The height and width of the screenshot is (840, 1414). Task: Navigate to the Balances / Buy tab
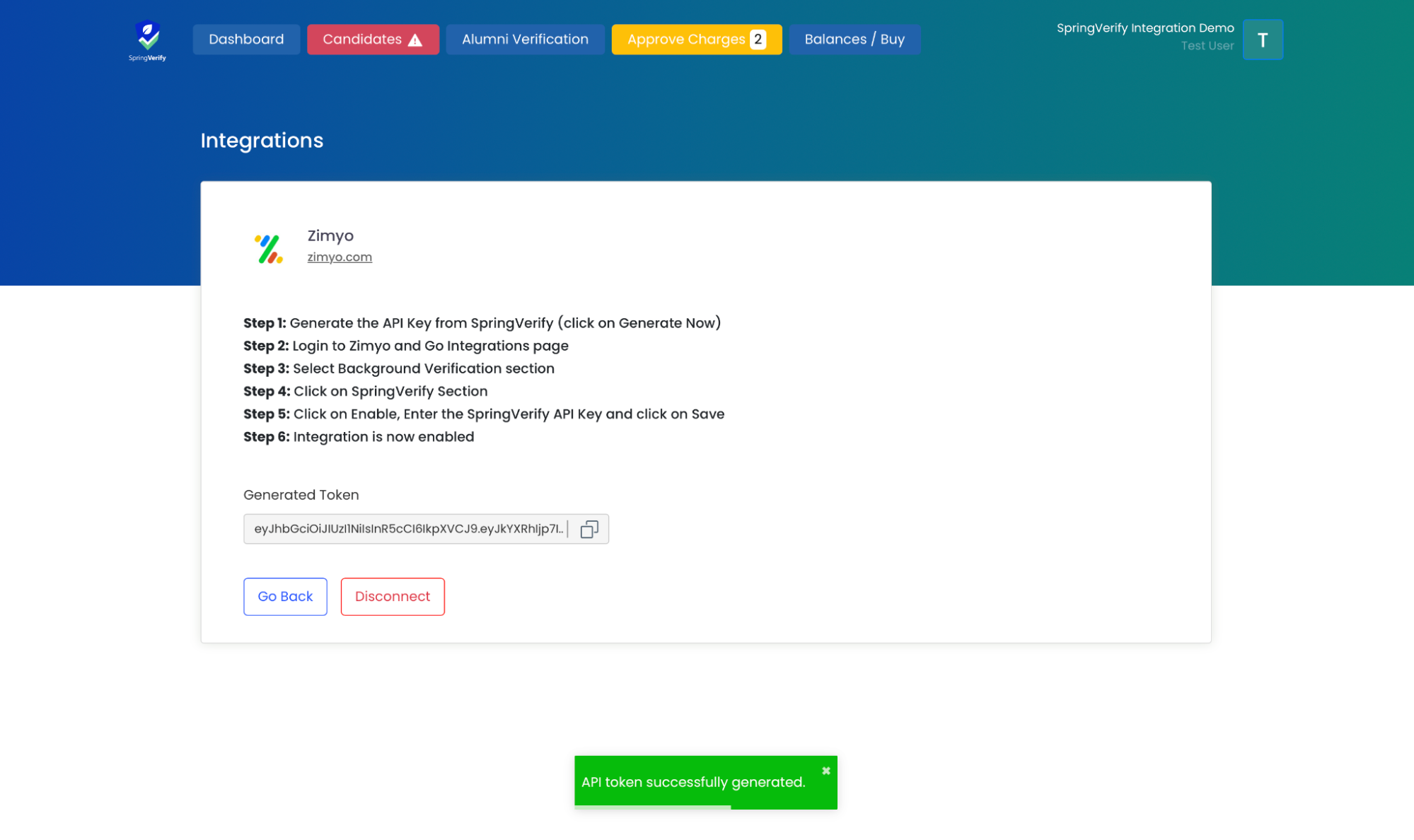point(854,40)
